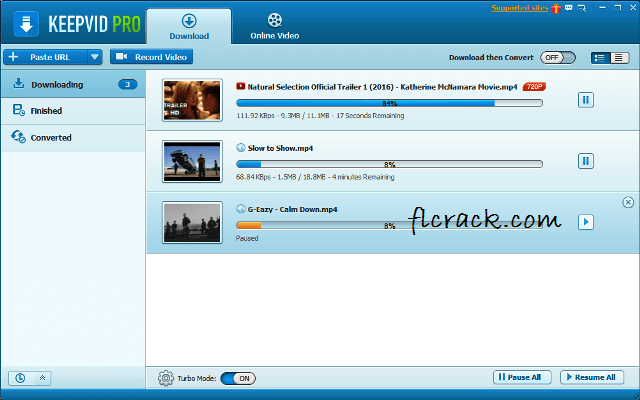Click the source icon next to Slow to Show.mp4
Screen dimensions: 640x400
[x=241, y=148]
